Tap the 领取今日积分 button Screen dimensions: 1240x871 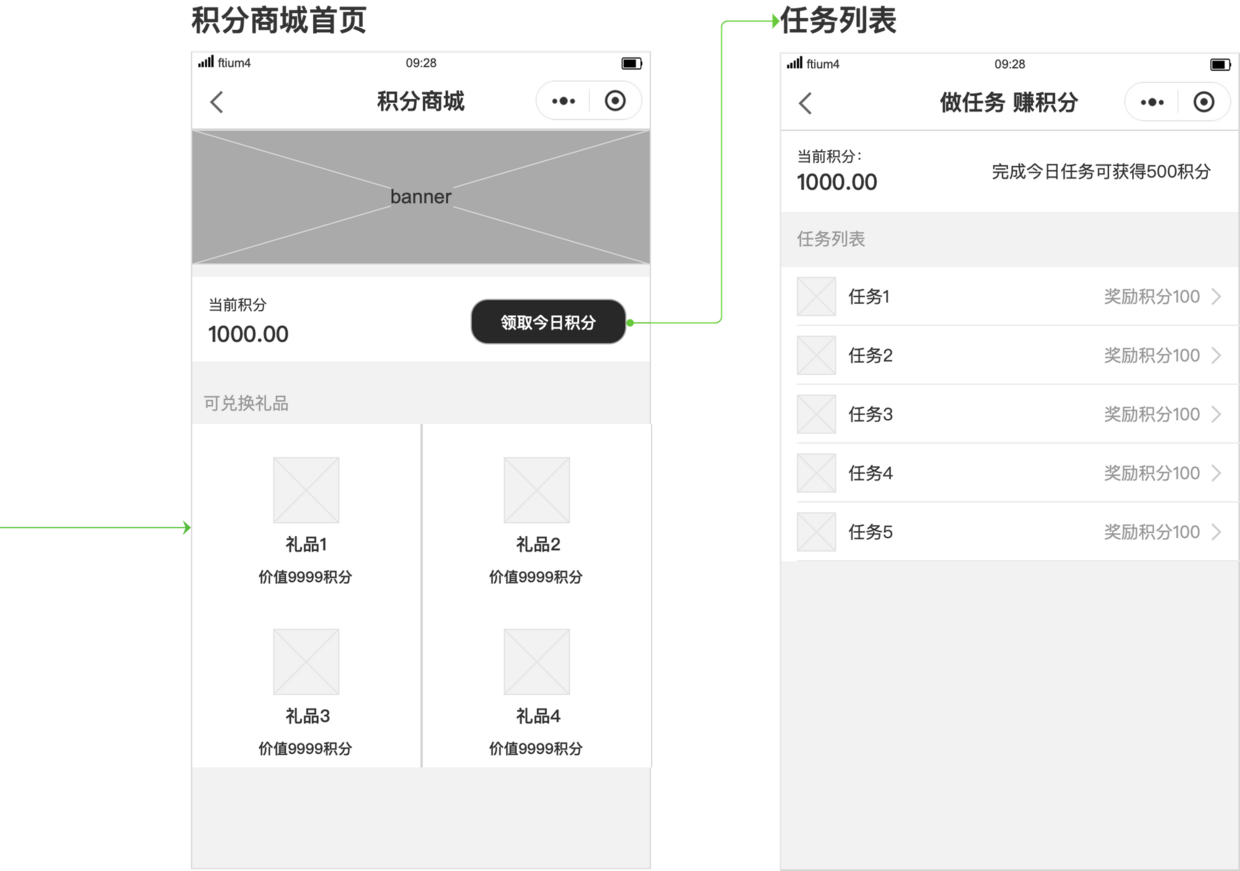coord(549,322)
